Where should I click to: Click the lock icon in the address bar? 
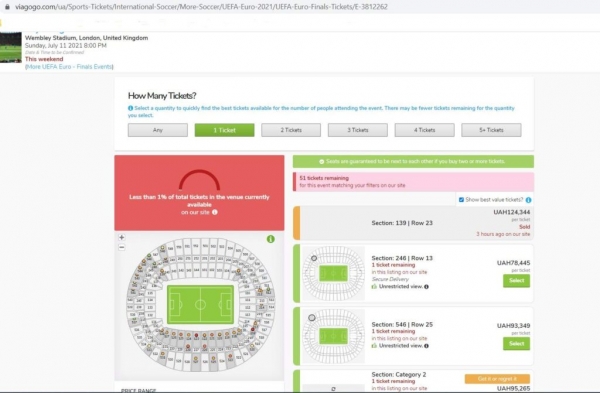point(7,7)
